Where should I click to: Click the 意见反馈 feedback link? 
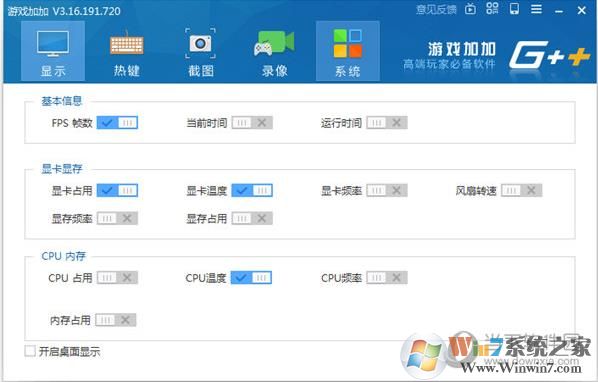click(436, 10)
